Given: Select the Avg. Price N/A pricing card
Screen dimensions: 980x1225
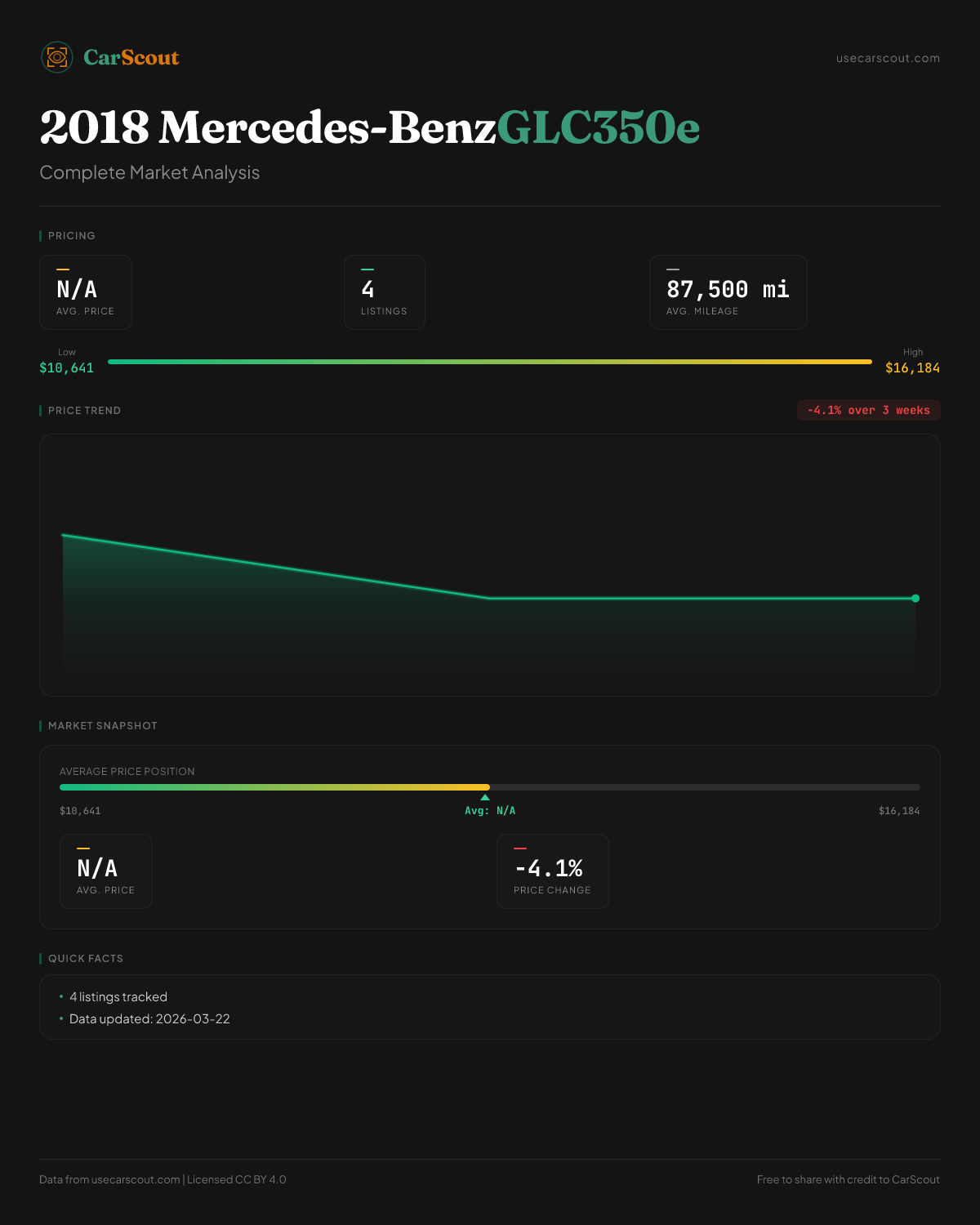Looking at the screenshot, I should [x=86, y=292].
